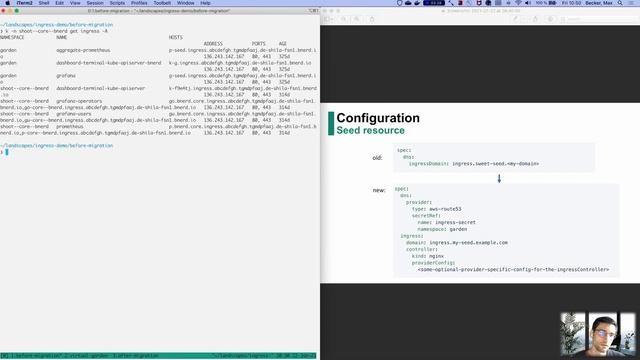Click 'grafana-users' ingress name
640x360 pixels.
click(74, 114)
